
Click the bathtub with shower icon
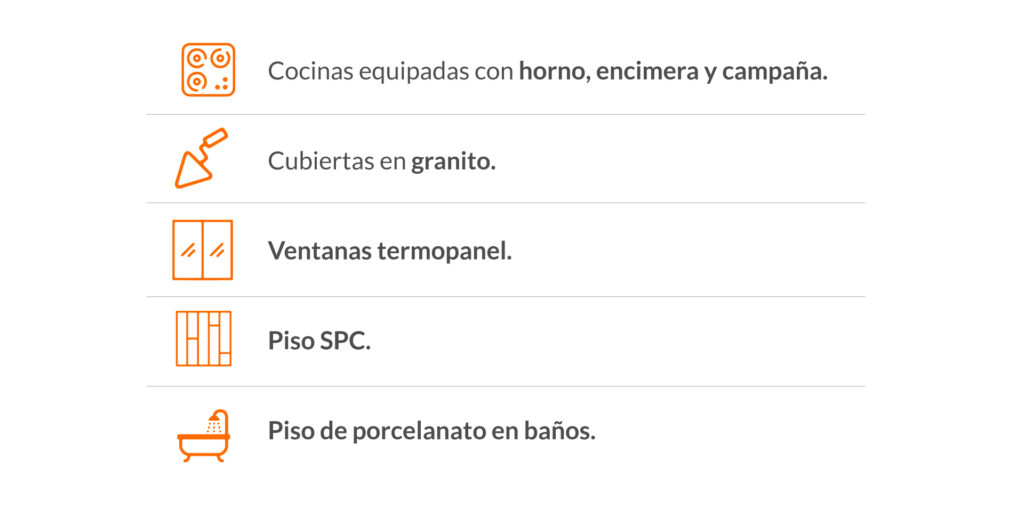(204, 435)
